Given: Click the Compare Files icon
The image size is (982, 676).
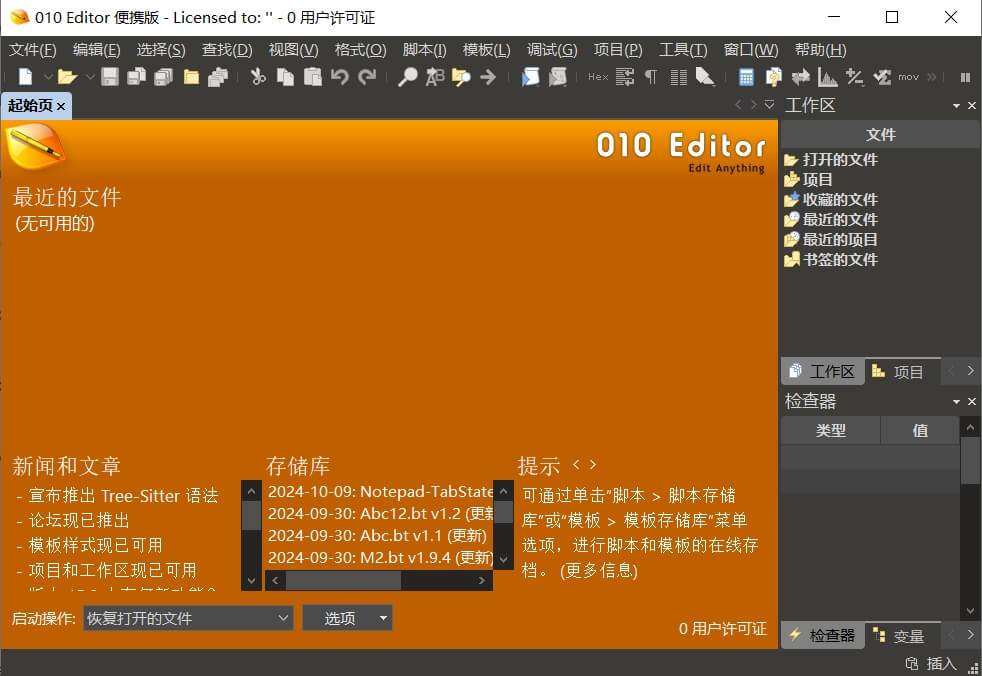Looking at the screenshot, I should click(x=773, y=76).
